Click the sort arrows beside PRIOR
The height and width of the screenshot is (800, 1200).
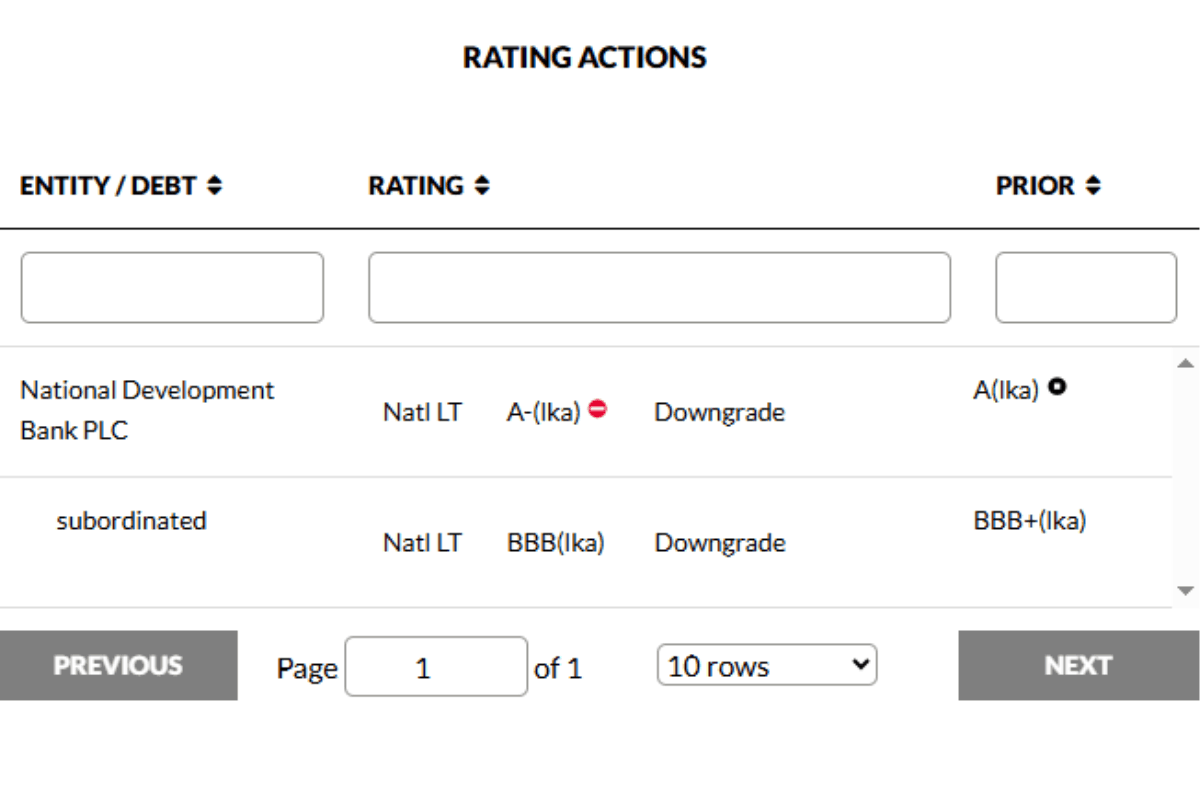[1093, 186]
